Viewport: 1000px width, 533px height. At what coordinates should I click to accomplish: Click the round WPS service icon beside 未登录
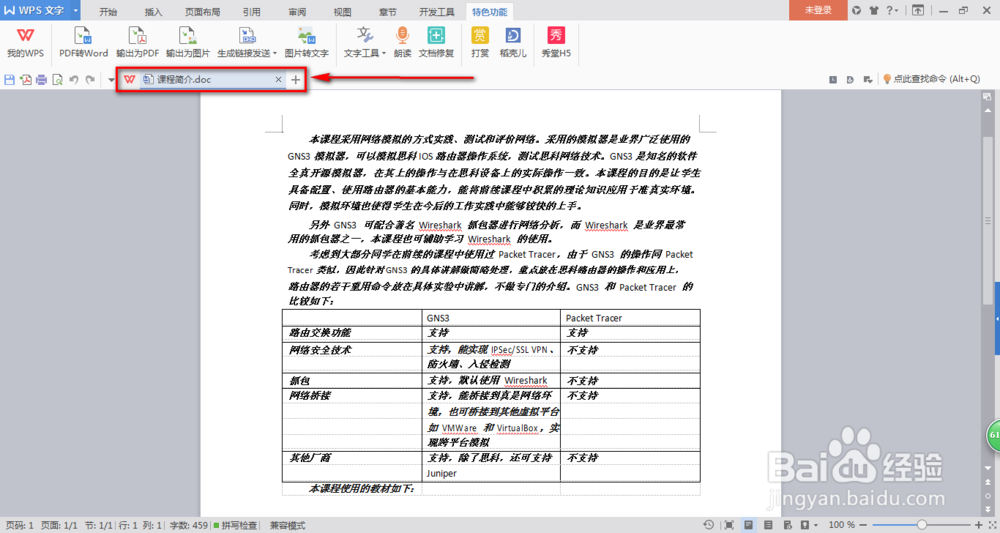coord(857,10)
